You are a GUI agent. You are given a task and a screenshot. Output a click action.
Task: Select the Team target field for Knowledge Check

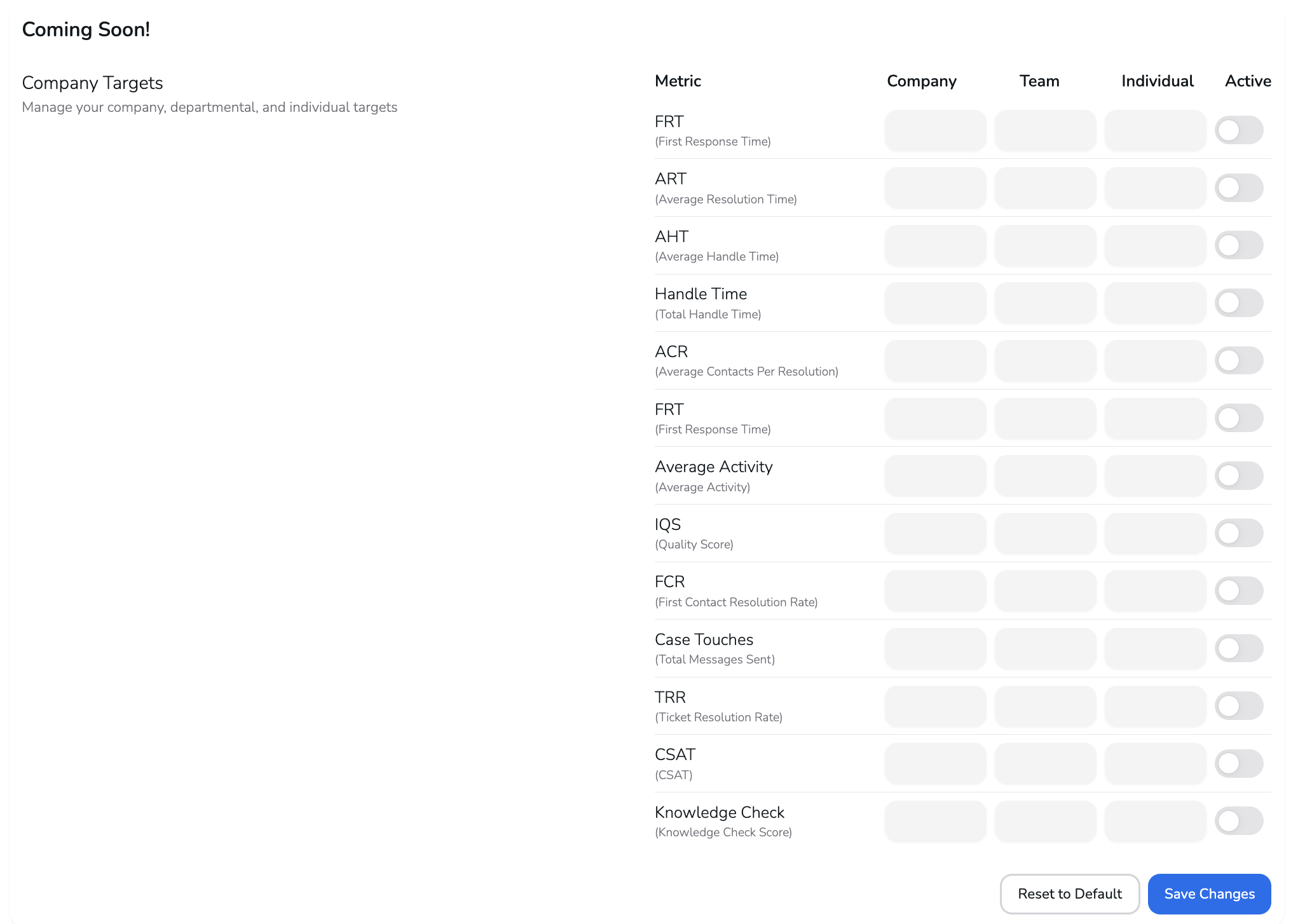pyautogui.click(x=1045, y=820)
